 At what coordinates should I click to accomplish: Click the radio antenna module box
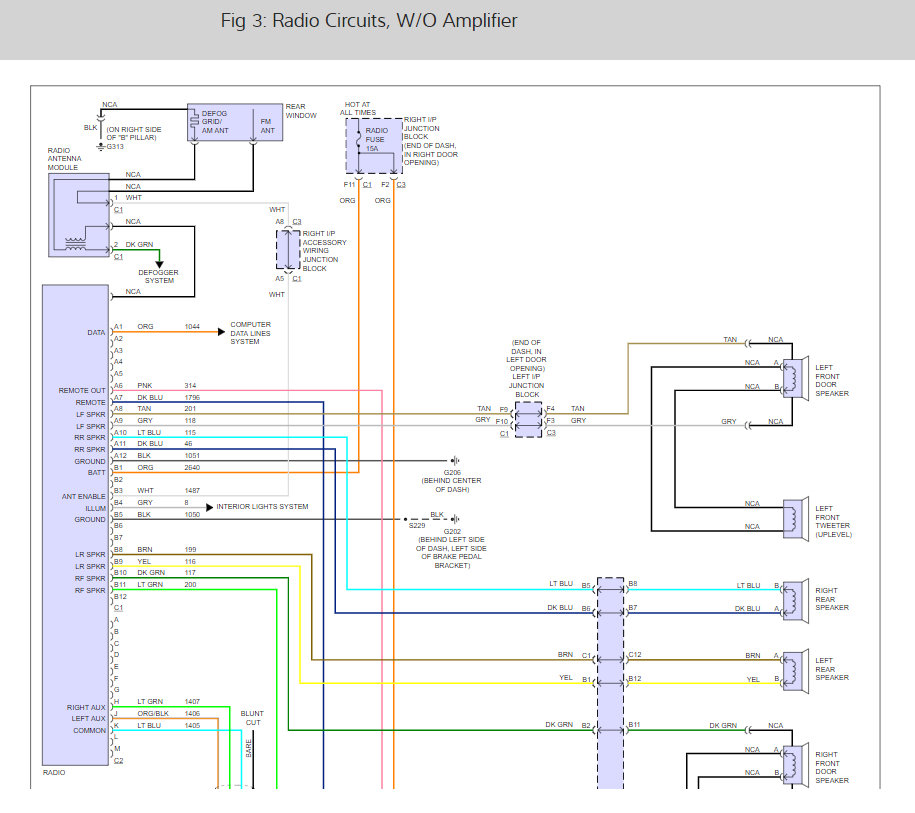click(79, 215)
